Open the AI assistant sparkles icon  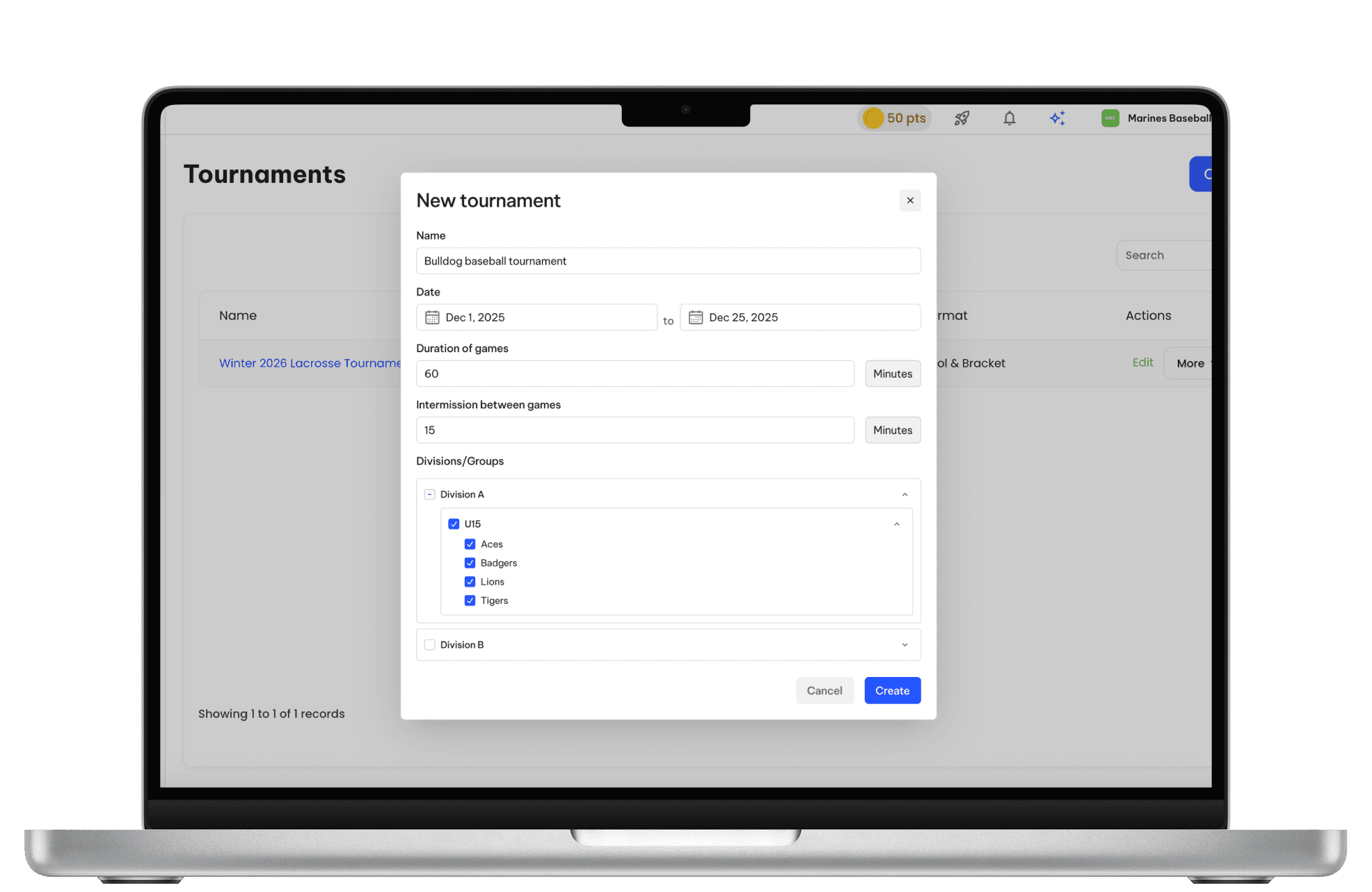tap(1057, 118)
